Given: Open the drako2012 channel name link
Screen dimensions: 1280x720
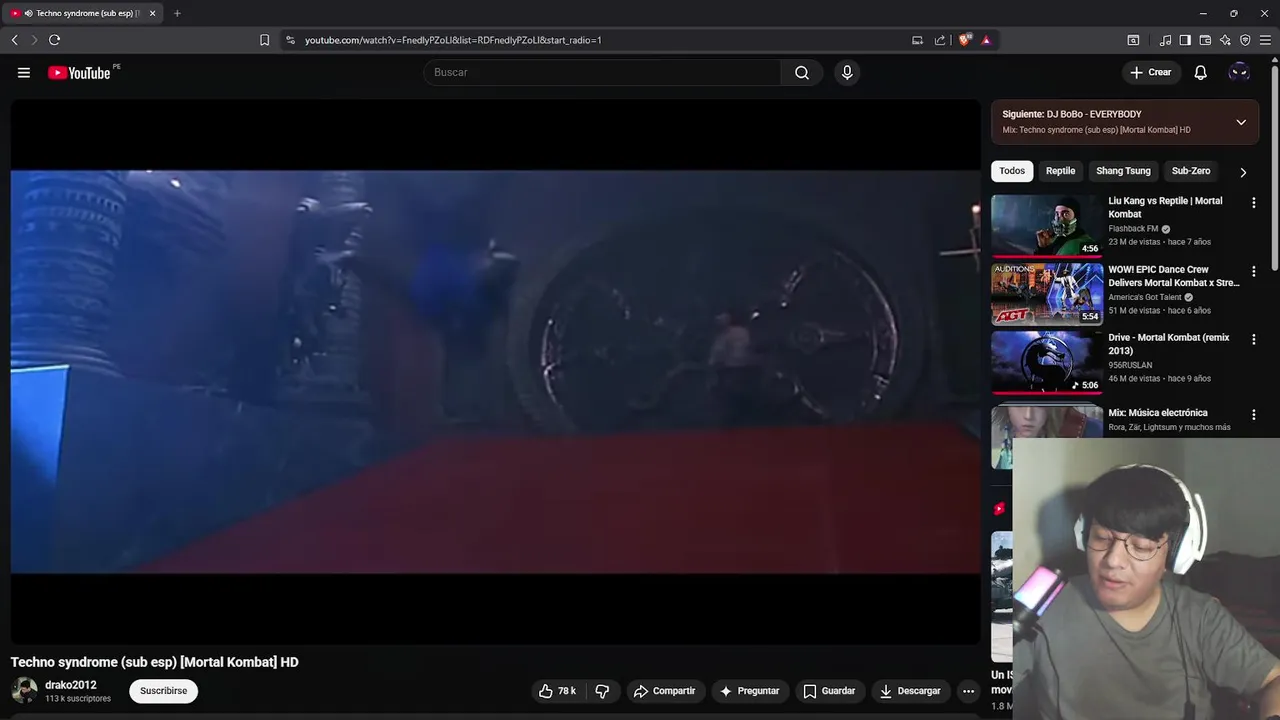Looking at the screenshot, I should (x=71, y=685).
